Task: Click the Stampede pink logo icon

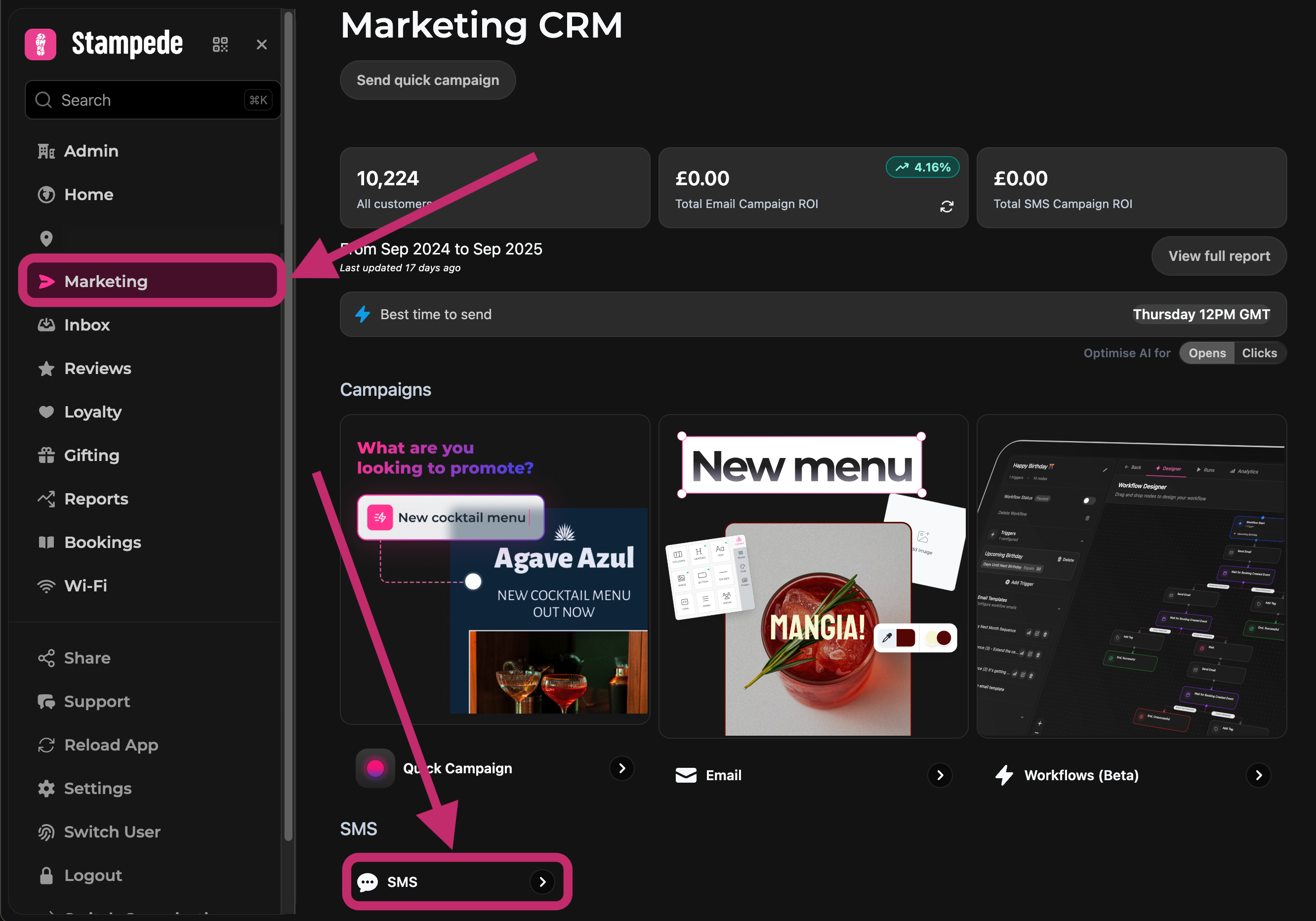Action: (41, 44)
